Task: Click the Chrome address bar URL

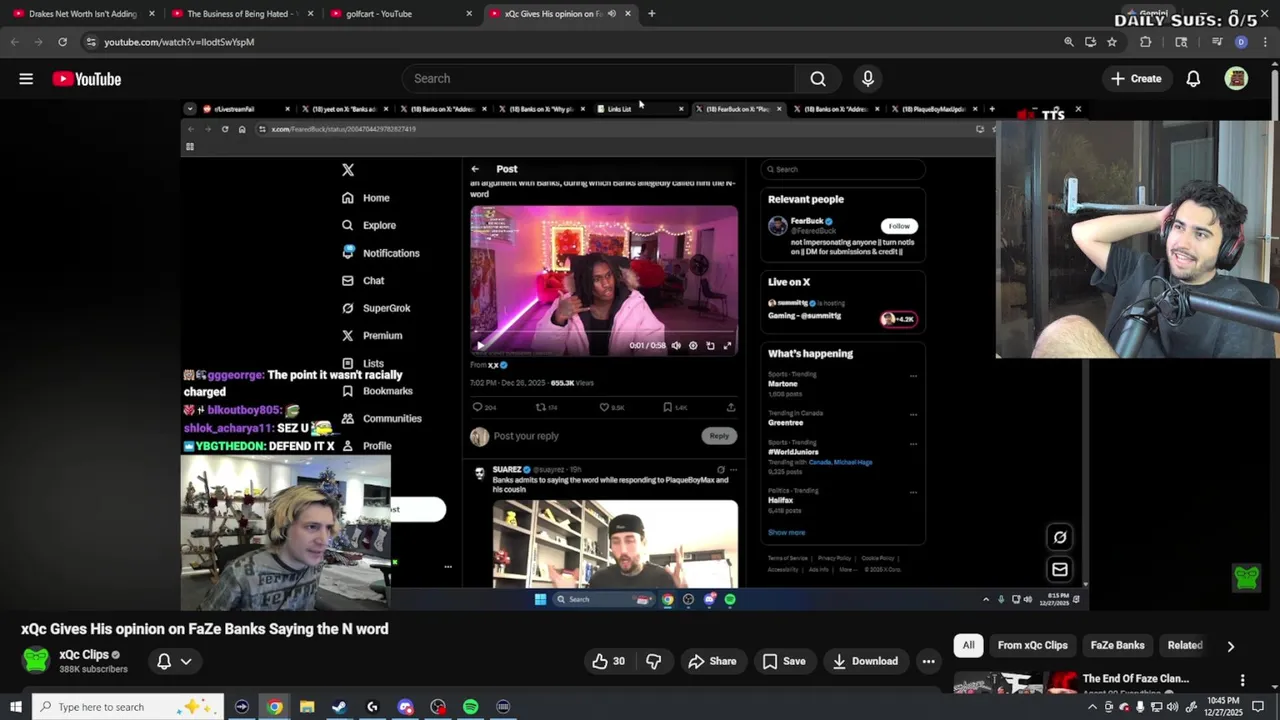Action: click(179, 42)
